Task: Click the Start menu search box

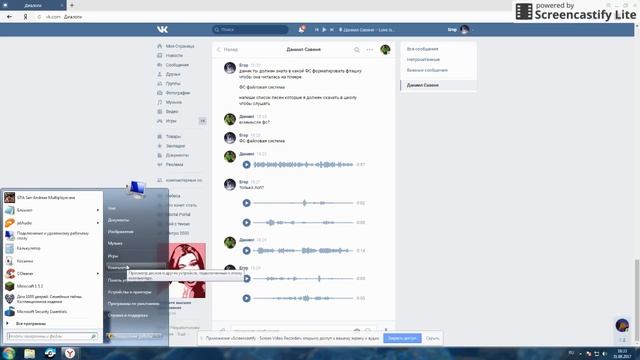Action: 52,336
